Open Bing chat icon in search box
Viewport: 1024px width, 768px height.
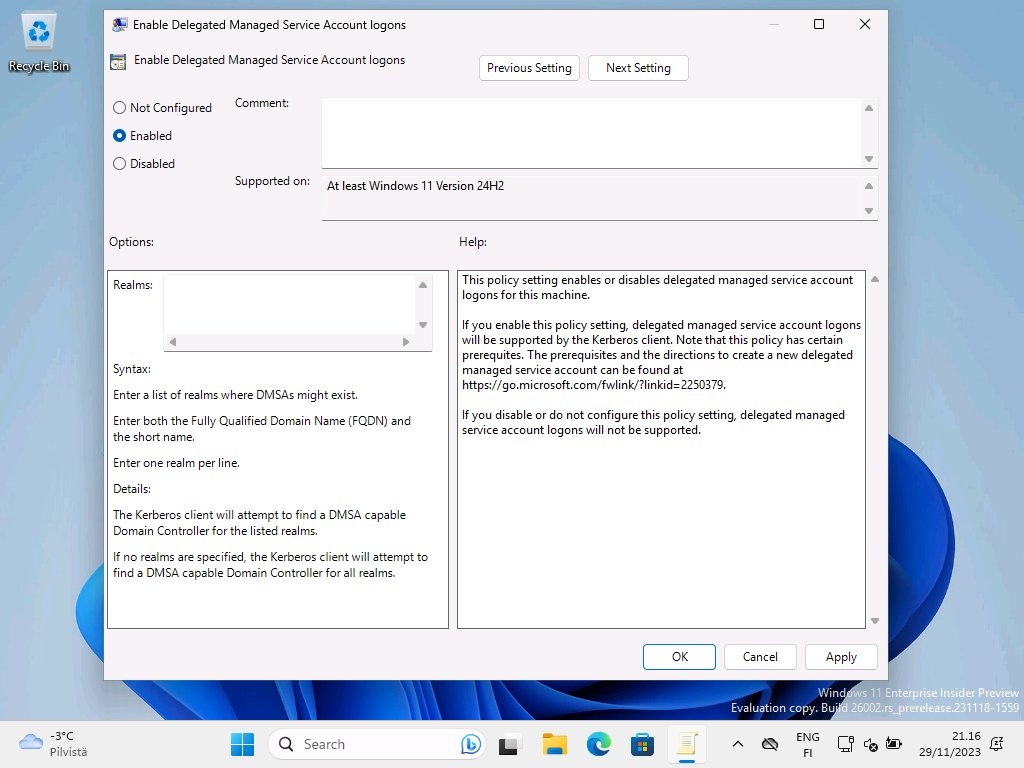point(470,744)
